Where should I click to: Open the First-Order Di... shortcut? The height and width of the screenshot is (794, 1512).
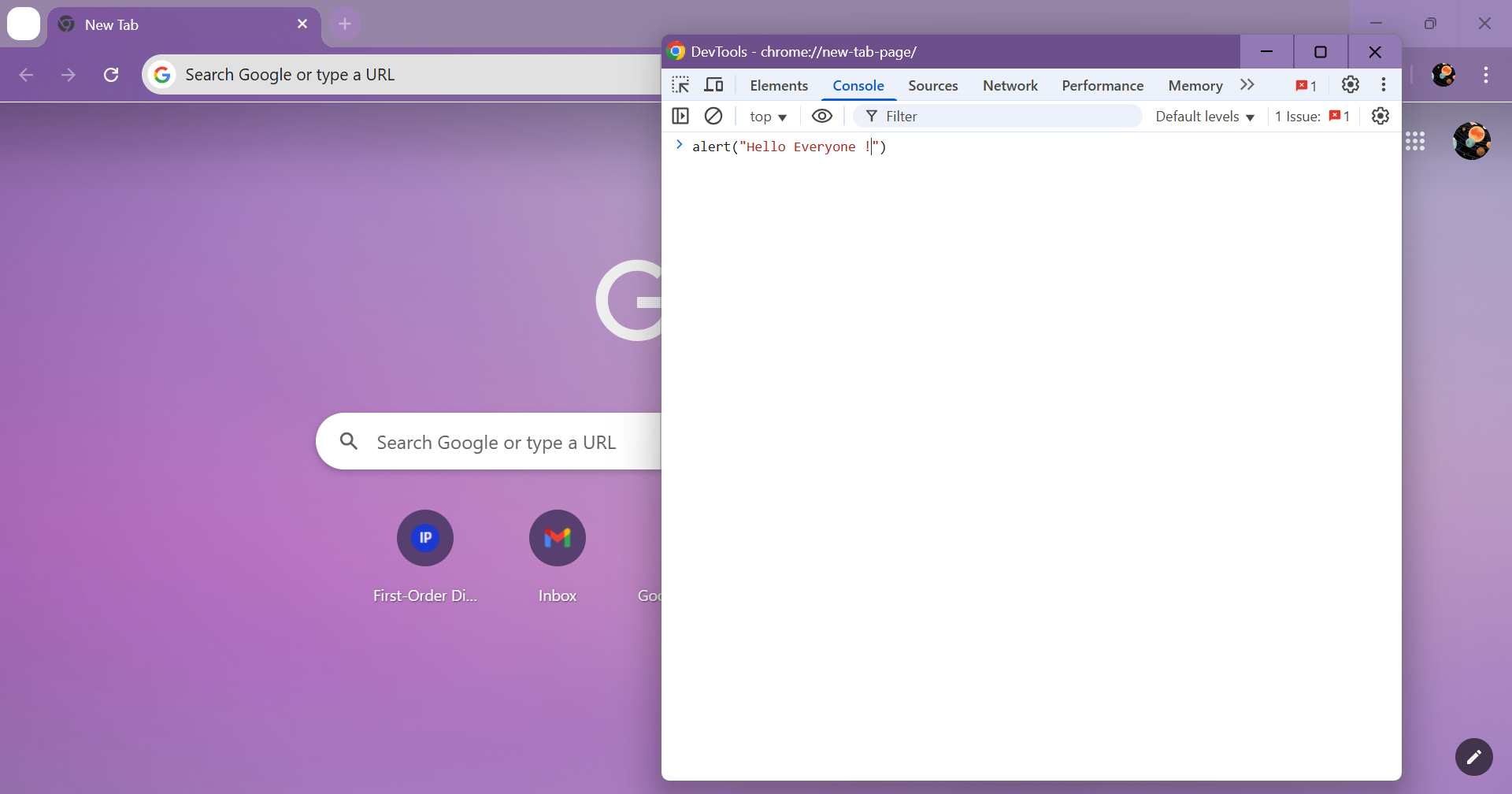point(425,557)
